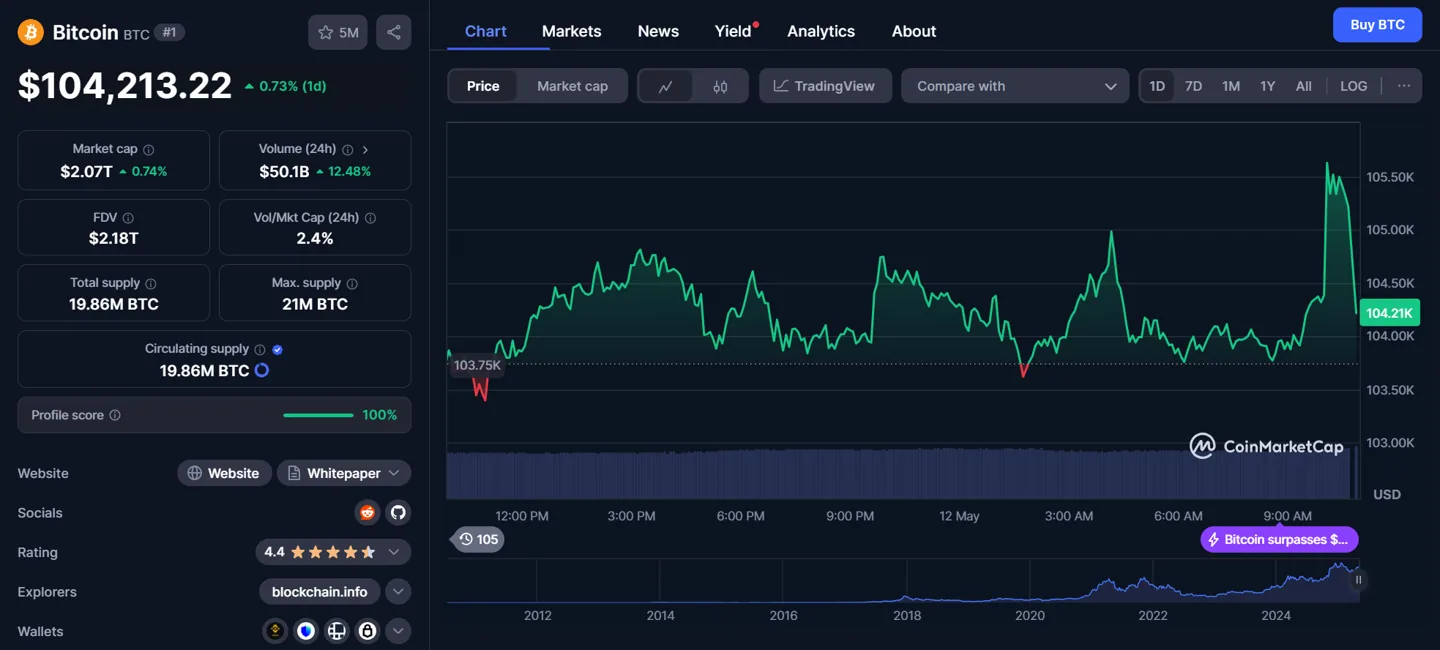The height and width of the screenshot is (650, 1440).
Task: Select Price chart mode
Action: (x=483, y=86)
